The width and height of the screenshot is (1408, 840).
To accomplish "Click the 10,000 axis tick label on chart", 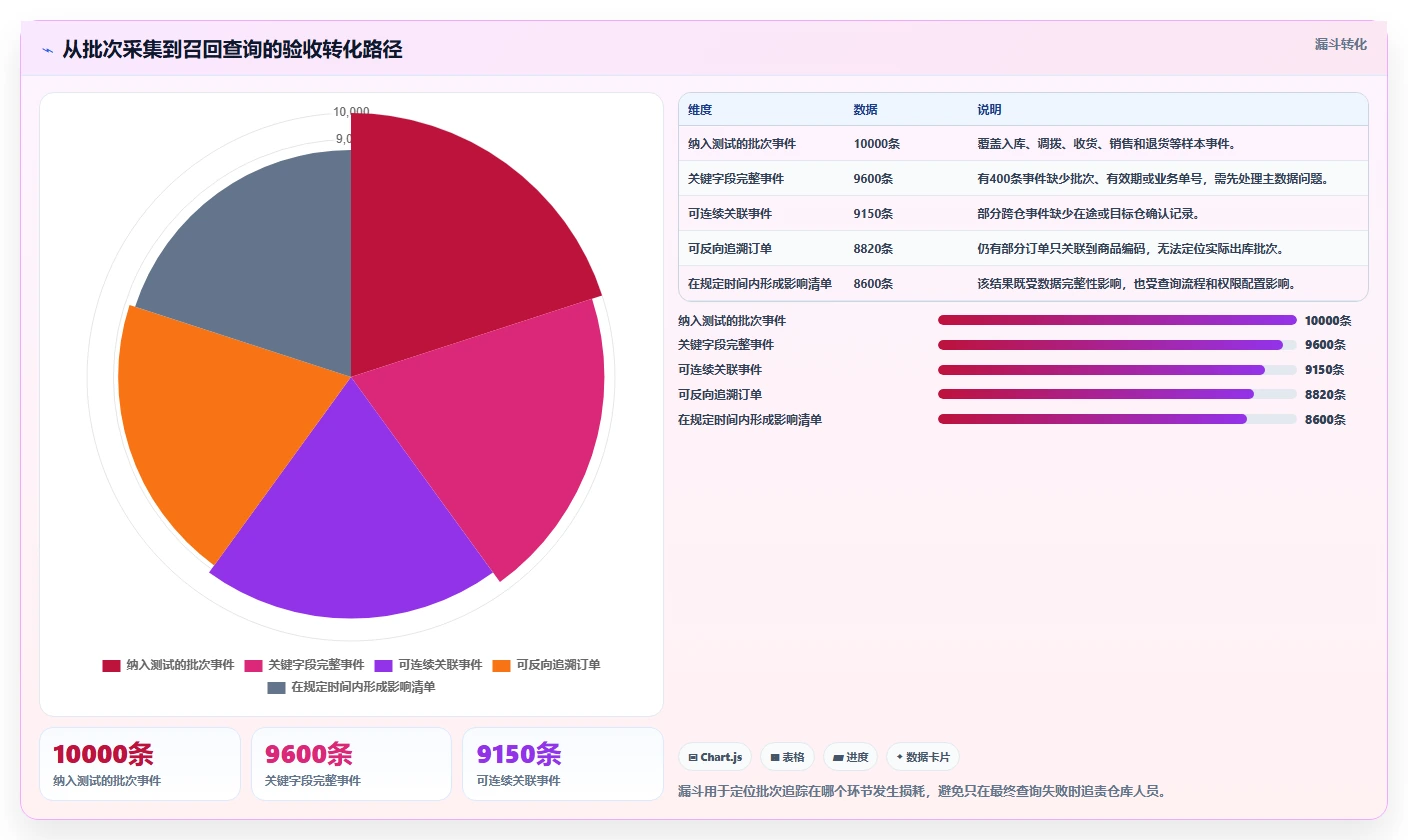I will click(x=352, y=112).
